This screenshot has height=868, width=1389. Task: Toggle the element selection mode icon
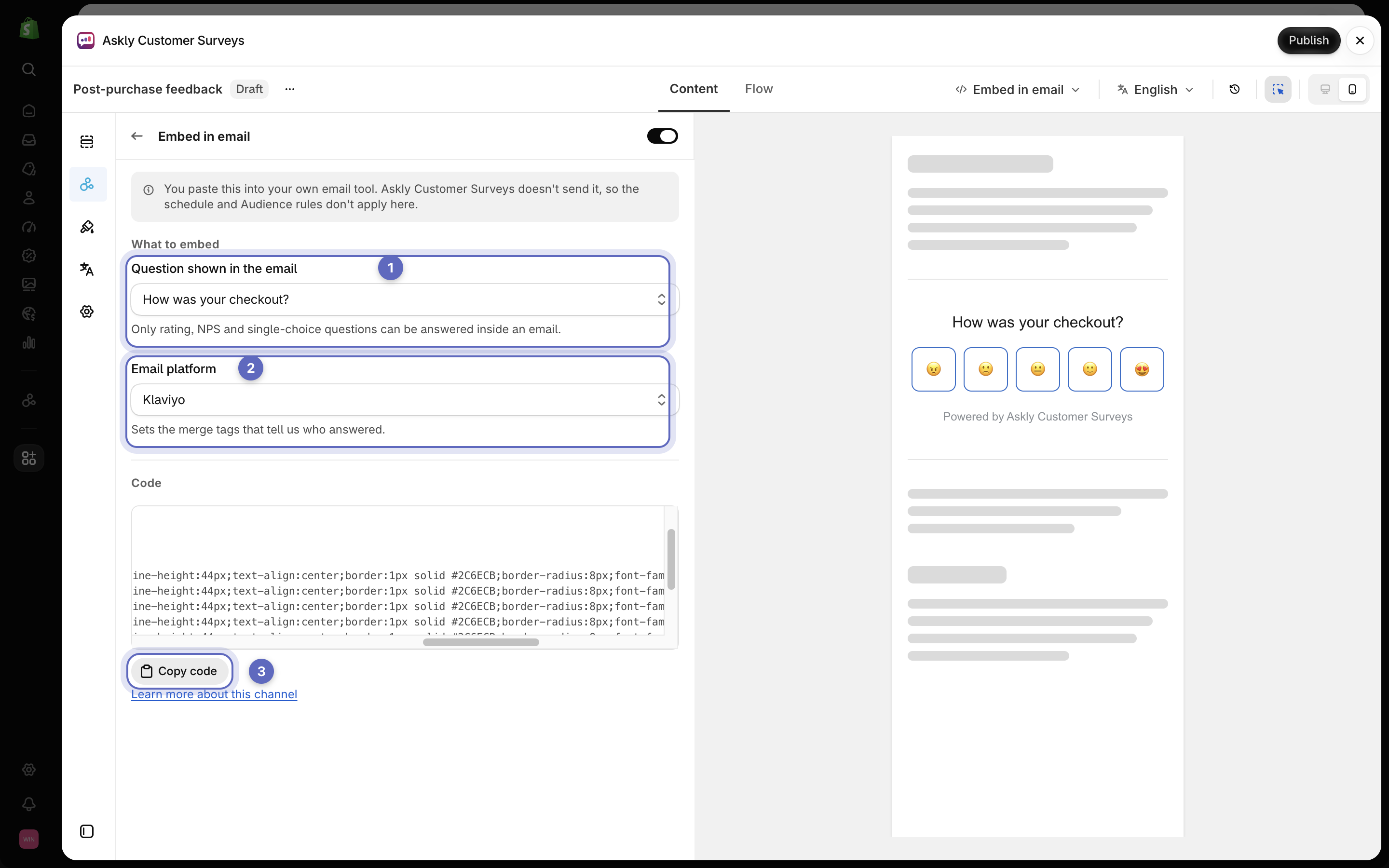click(1278, 90)
